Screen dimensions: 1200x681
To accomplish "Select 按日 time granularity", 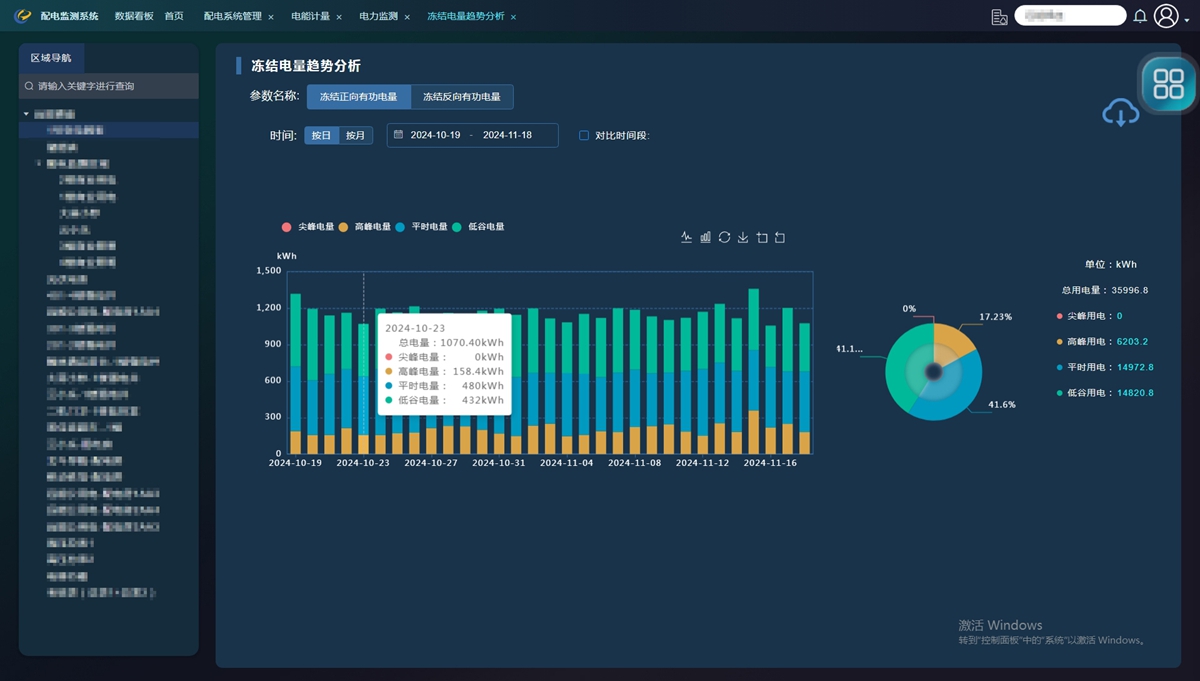I will [x=321, y=135].
